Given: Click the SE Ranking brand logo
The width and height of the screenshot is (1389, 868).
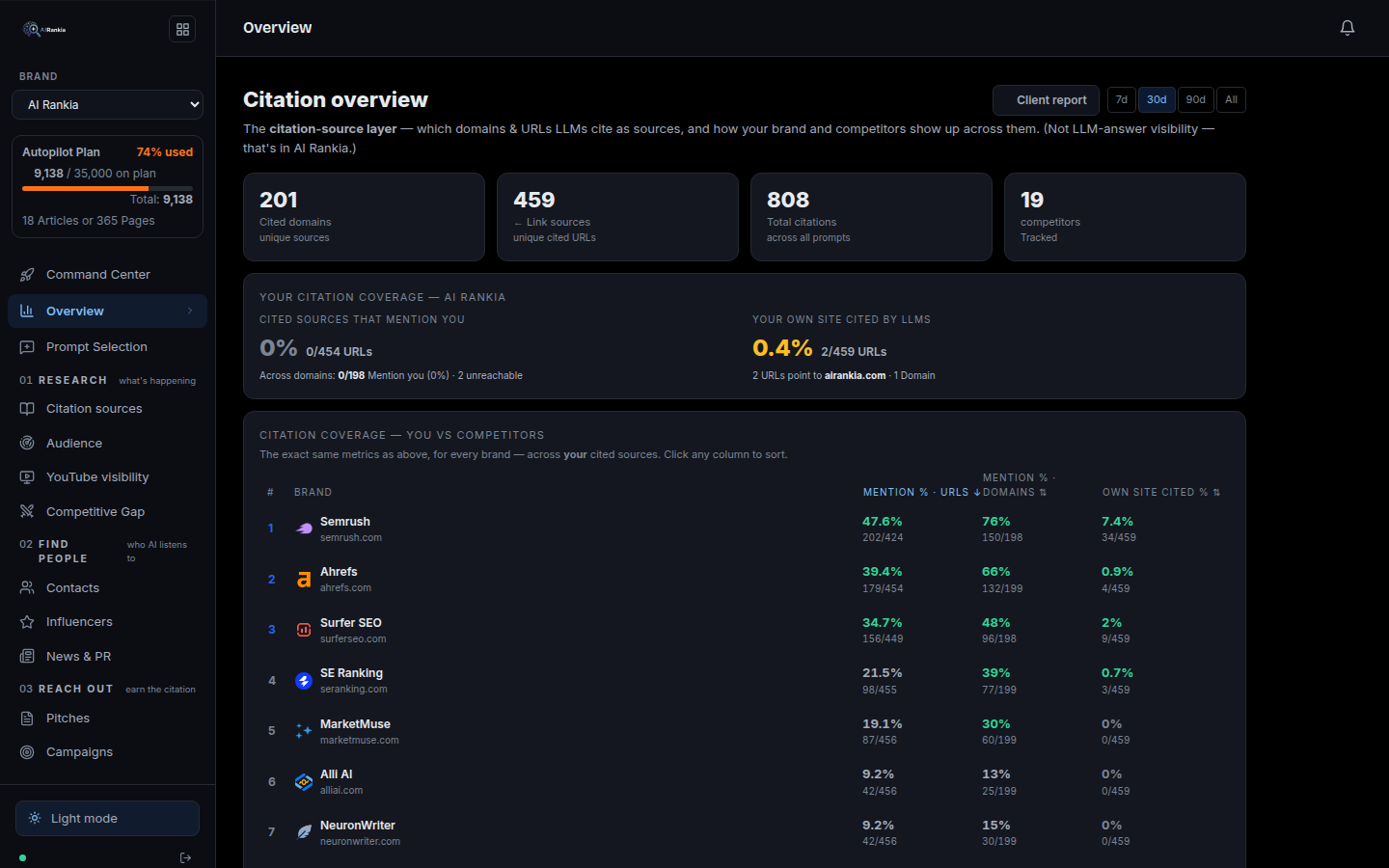Looking at the screenshot, I should [x=304, y=681].
